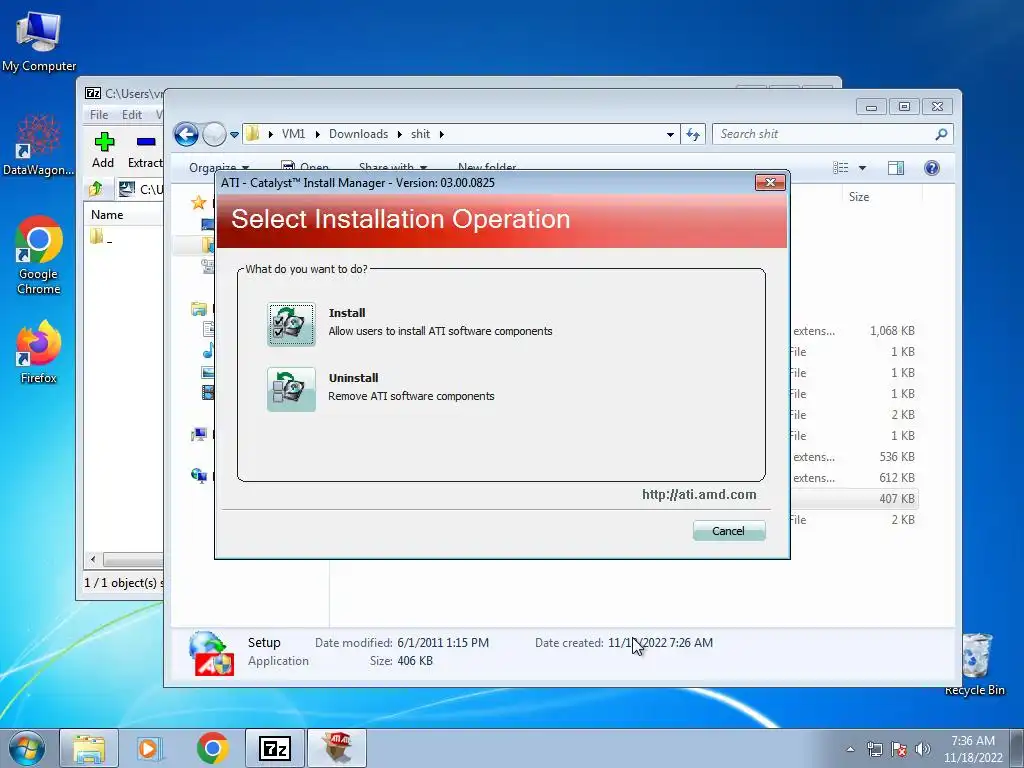Go forward in Explorer window
Image resolution: width=1024 pixels, height=768 pixels.
[214, 135]
